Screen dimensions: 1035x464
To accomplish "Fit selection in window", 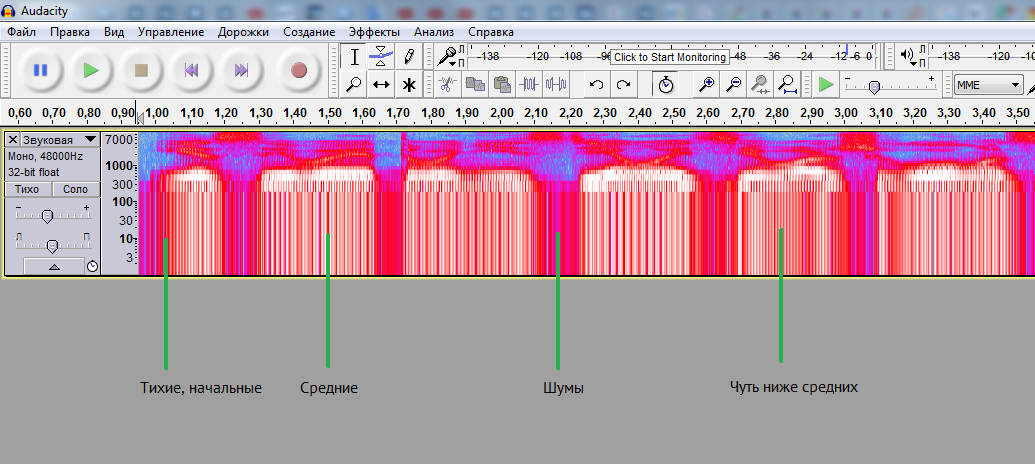I will click(x=760, y=84).
